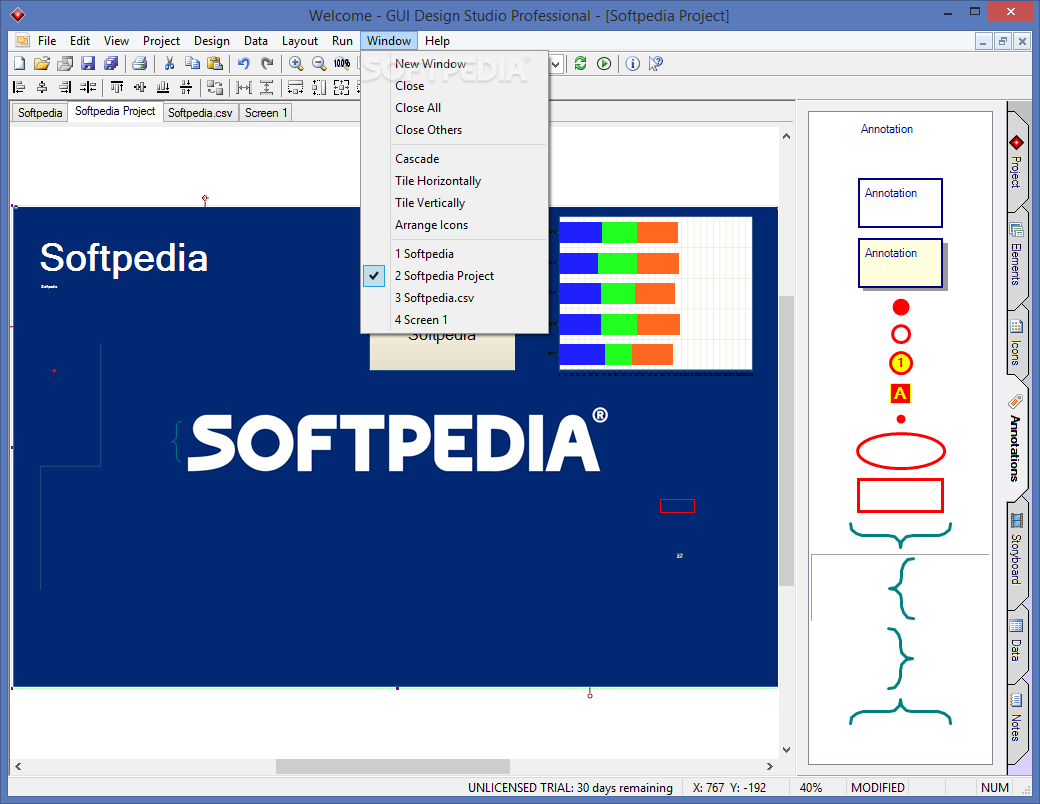Switch to window 1 Softpedia in menu
Screen dimensions: 1040x804
(454, 253)
